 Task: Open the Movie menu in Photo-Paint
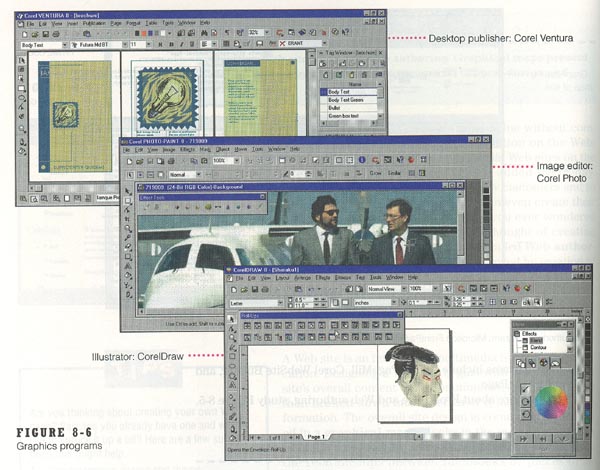240,149
